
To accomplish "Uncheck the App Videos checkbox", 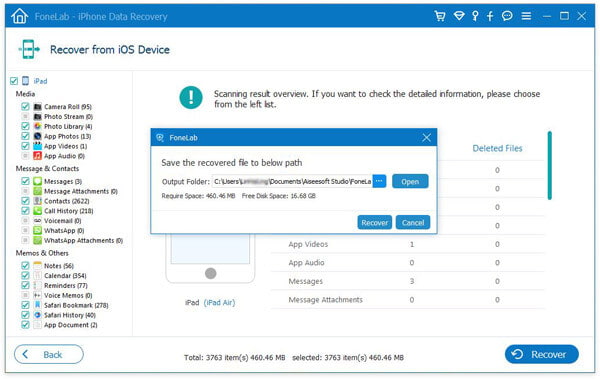I will 25,146.
